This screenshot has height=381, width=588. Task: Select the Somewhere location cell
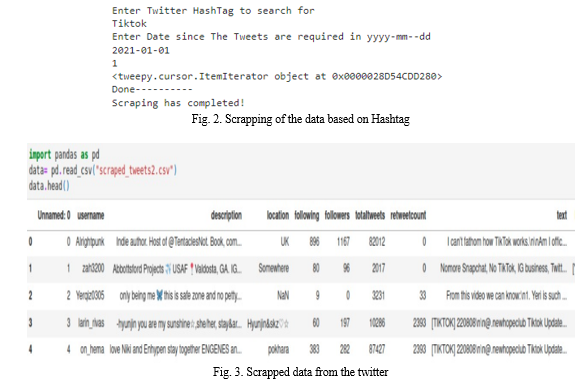pos(273,268)
